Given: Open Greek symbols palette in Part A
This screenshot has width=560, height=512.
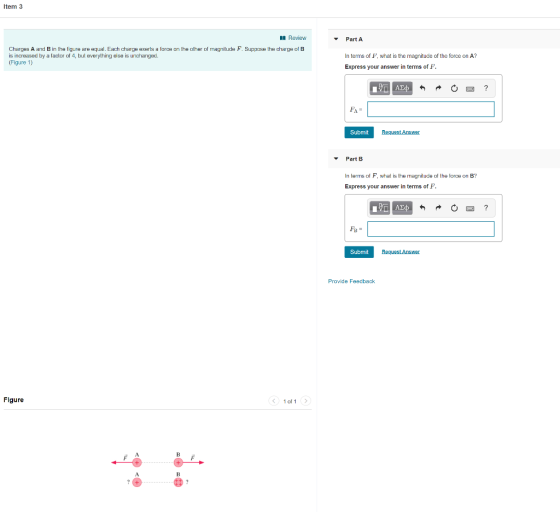Looking at the screenshot, I should tap(402, 88).
